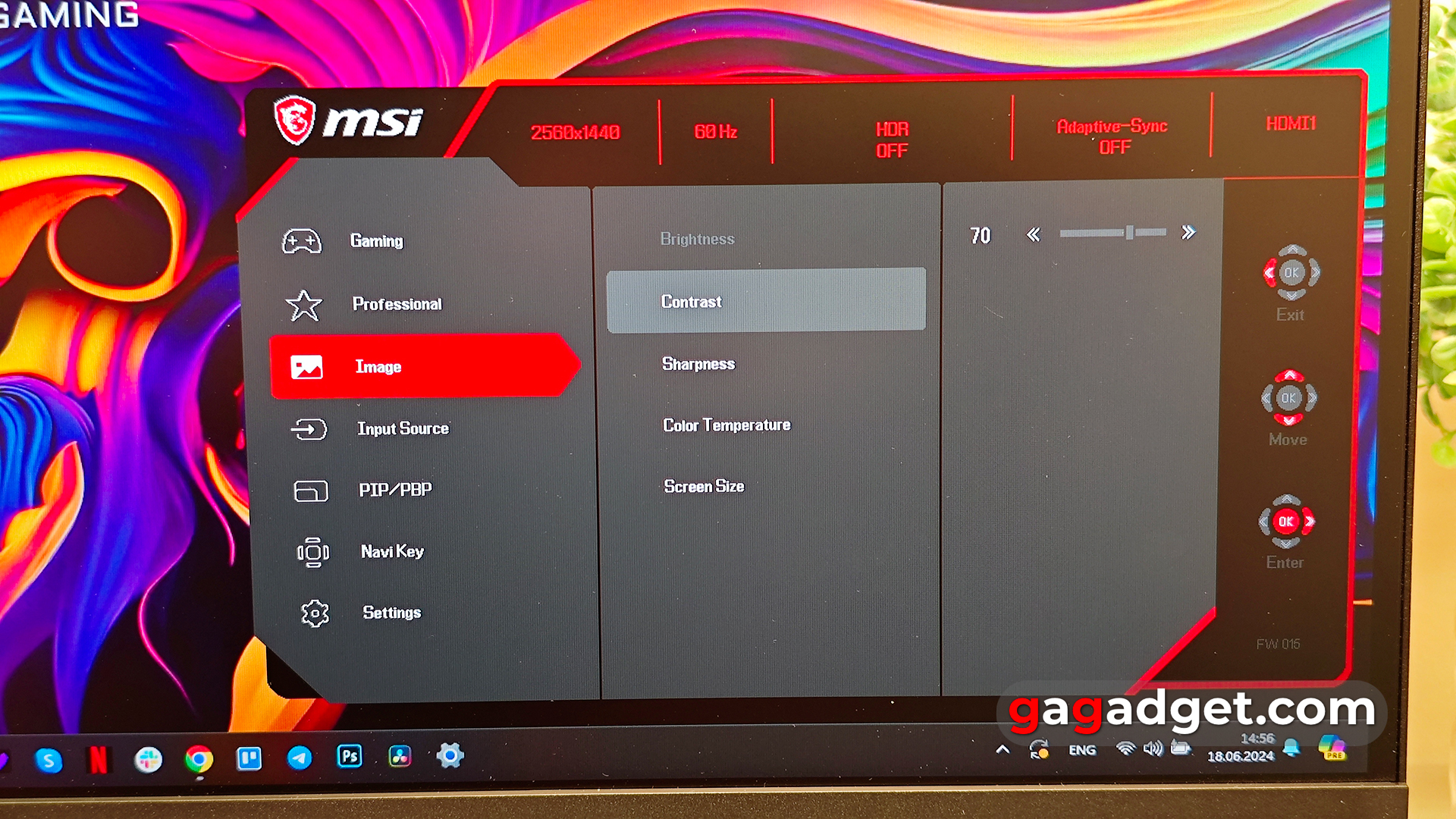Click the battery tray icon
The image size is (1456, 819).
(x=1181, y=748)
